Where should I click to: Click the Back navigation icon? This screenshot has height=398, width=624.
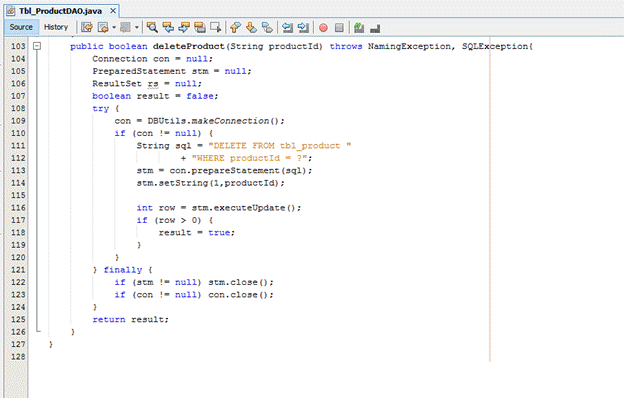(103, 27)
